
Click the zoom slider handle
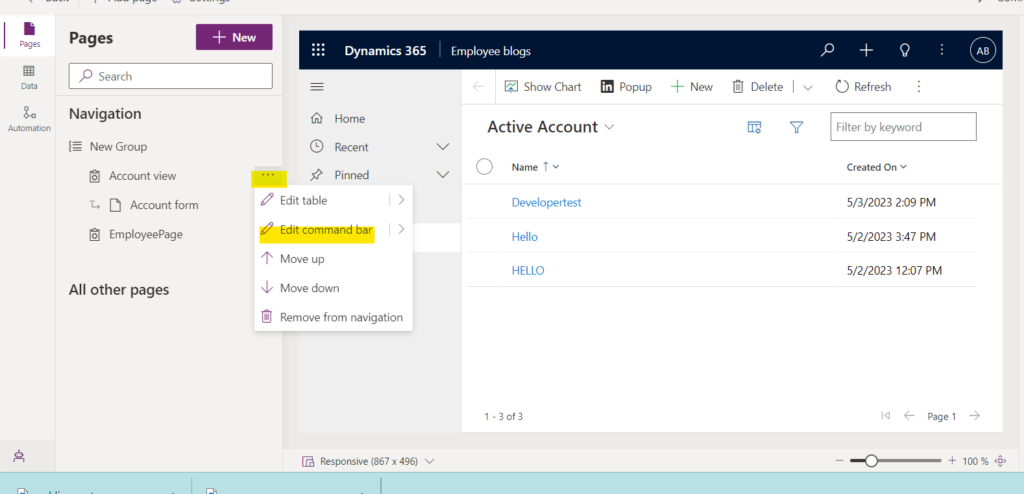pyautogui.click(x=871, y=461)
